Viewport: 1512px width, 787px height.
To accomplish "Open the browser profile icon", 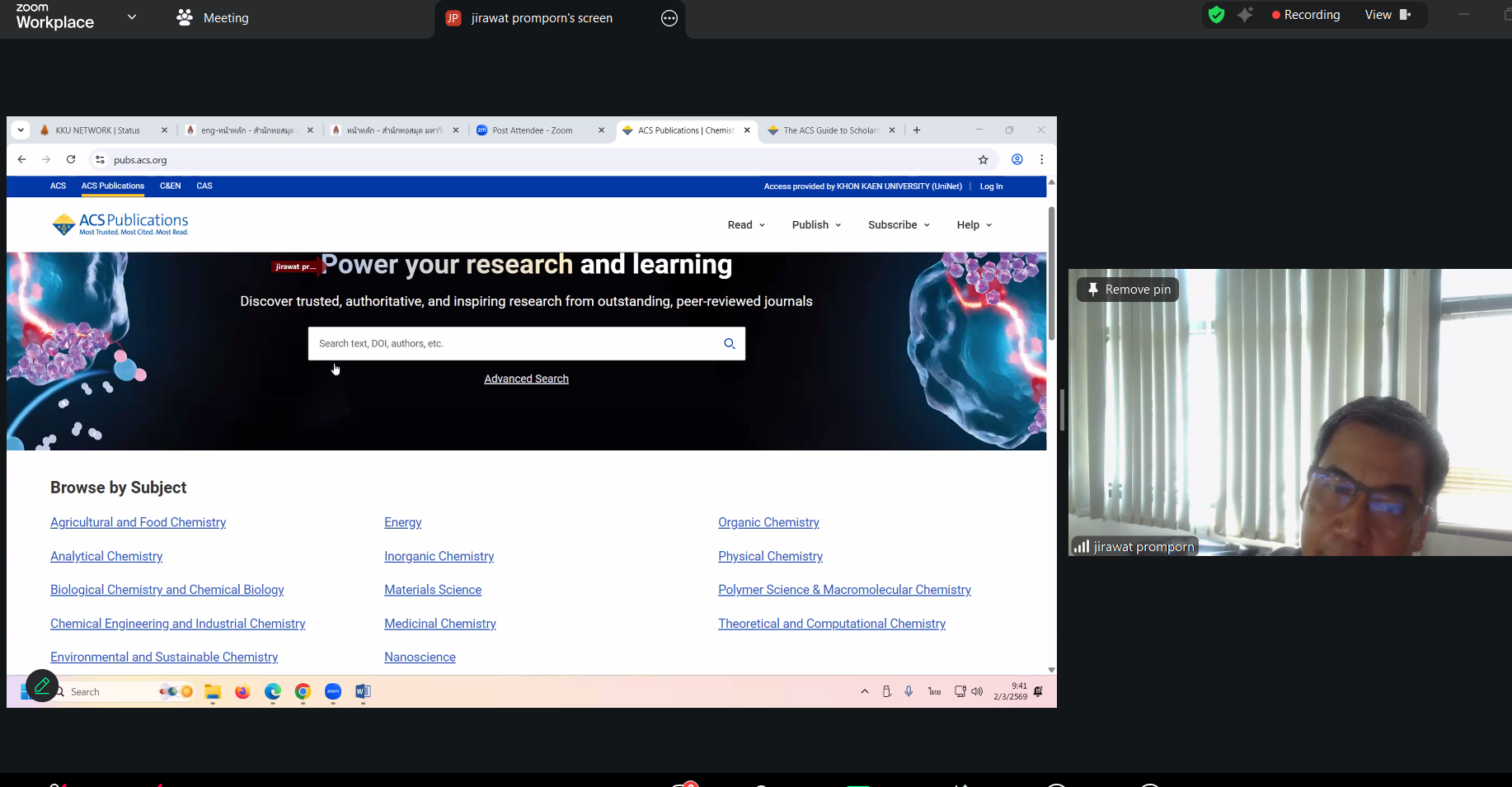I will [1017, 160].
